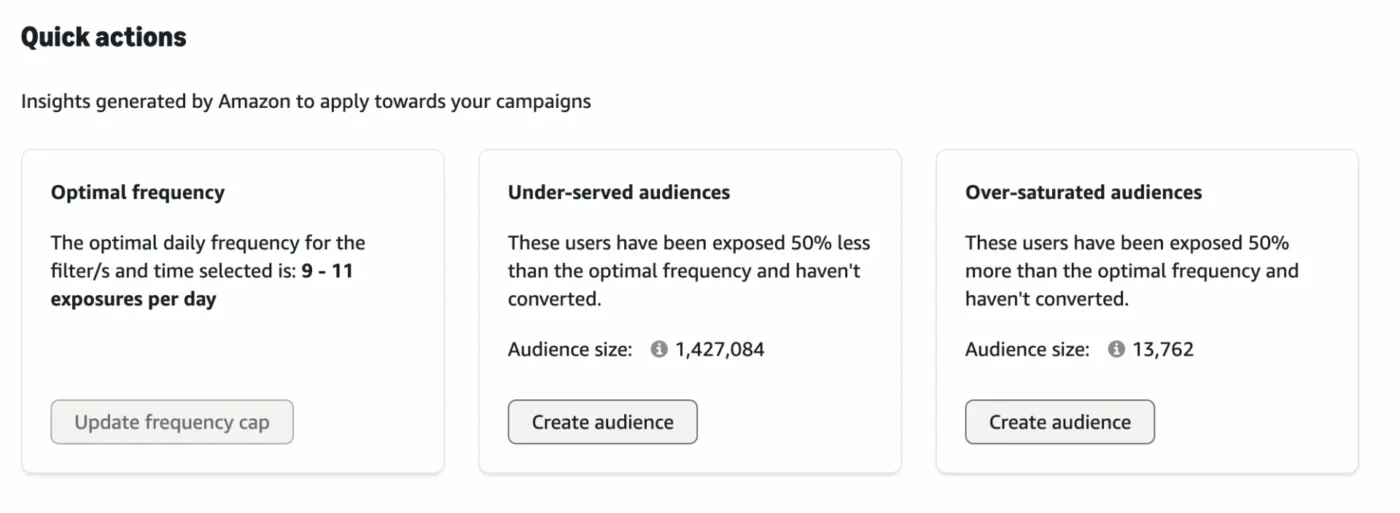Click the Insights generated by Amazon subtitle
The image size is (1400, 513).
(305, 102)
